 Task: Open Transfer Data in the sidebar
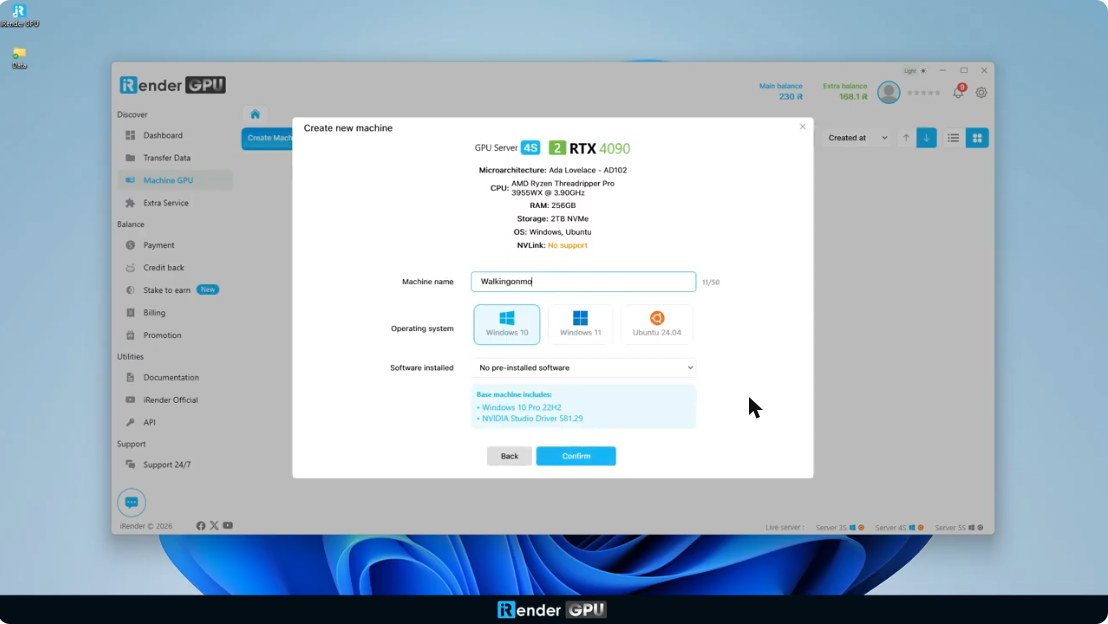pos(175,158)
